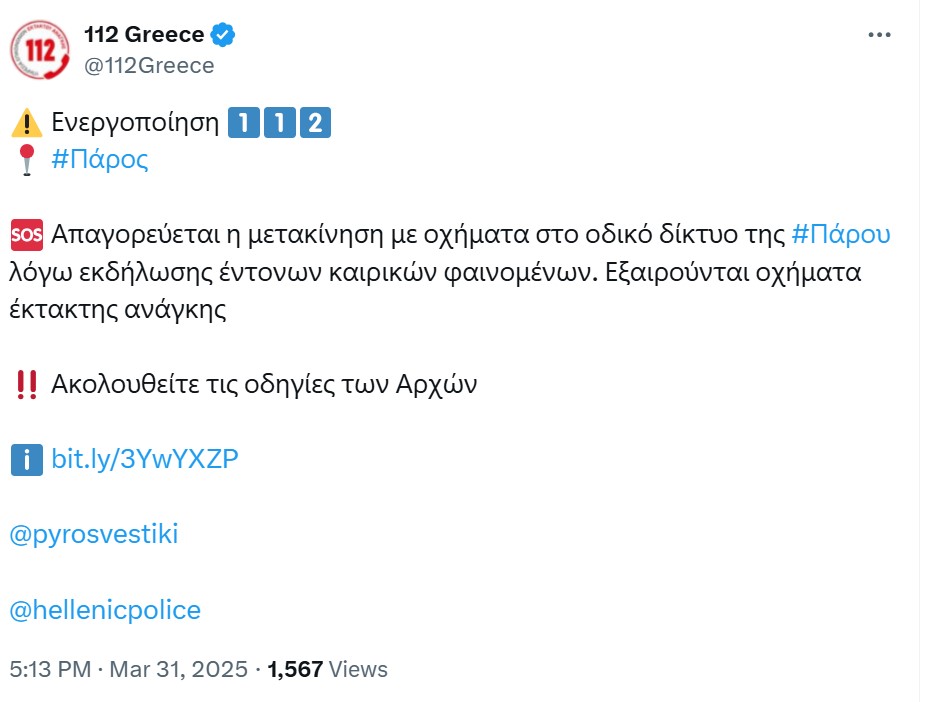Open the @112Greece handle
The image size is (934, 702).
[149, 65]
